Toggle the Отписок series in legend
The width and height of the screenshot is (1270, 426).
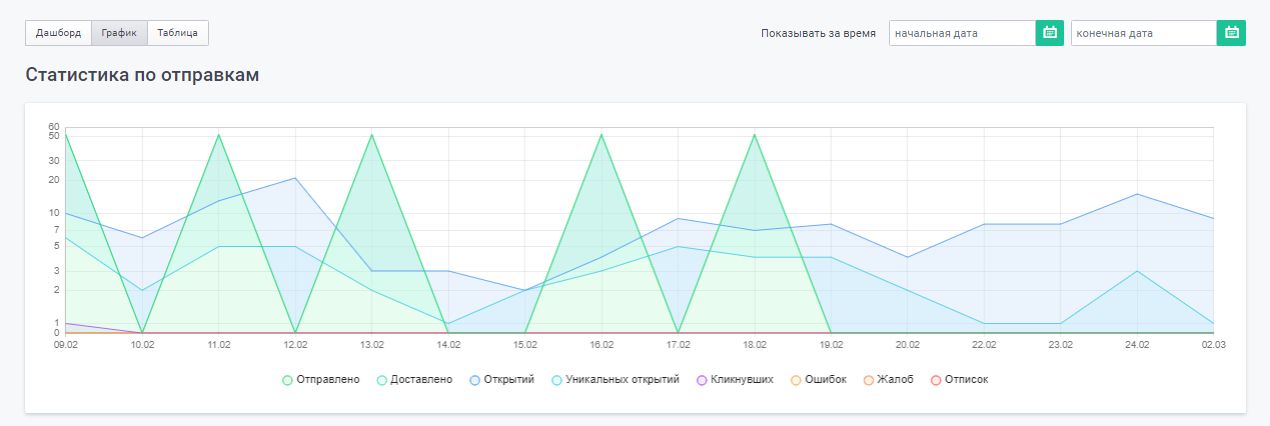pos(959,380)
